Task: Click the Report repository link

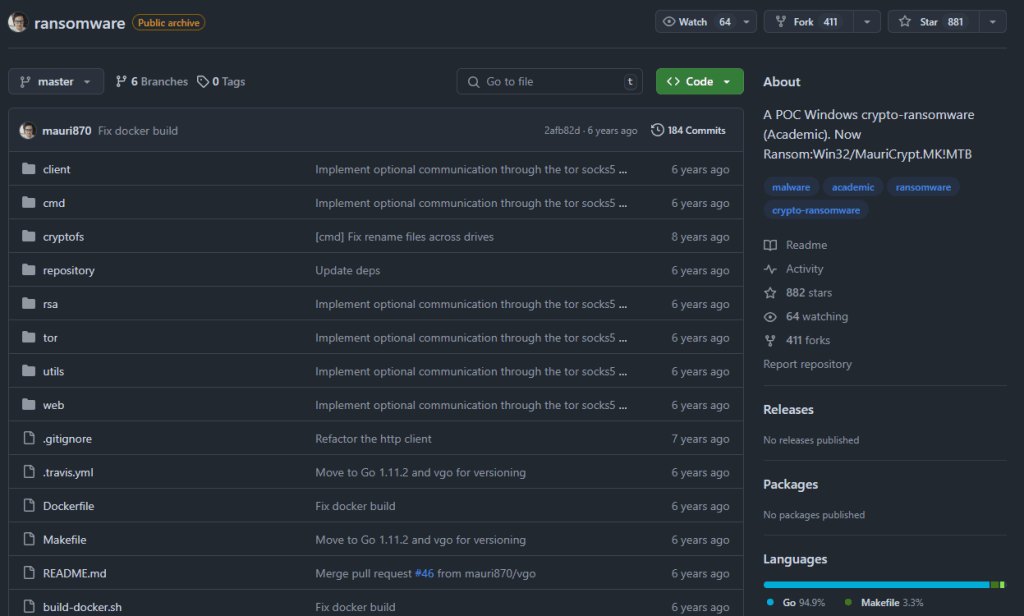Action: (807, 364)
